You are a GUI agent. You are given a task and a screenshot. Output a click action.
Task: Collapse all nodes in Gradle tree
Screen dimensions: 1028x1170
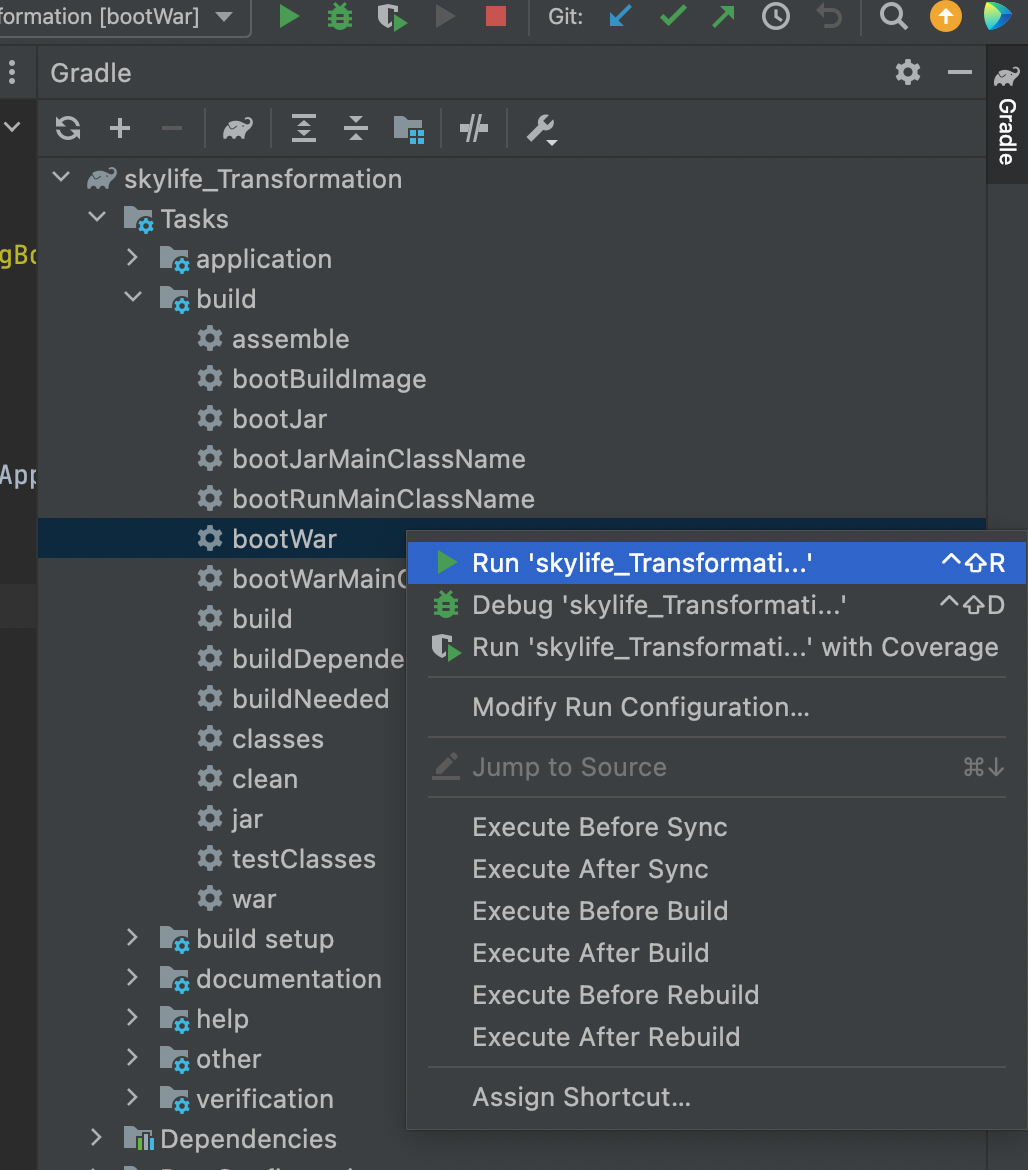pos(356,128)
